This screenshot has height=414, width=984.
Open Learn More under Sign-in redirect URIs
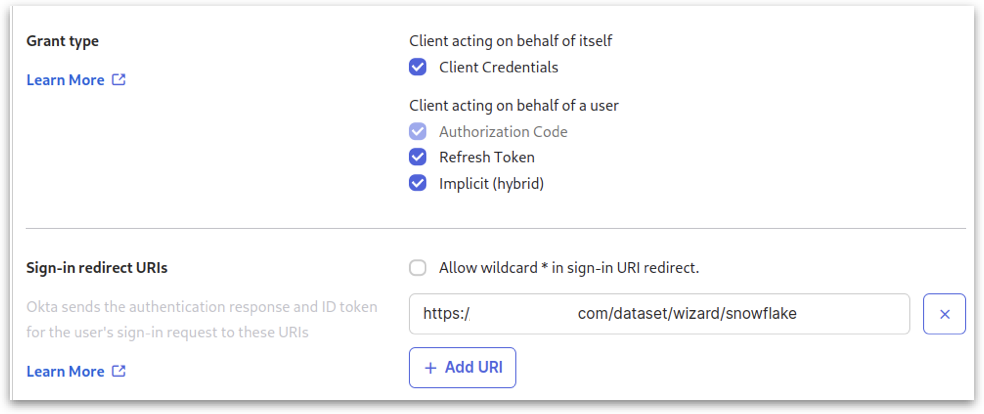(x=65, y=371)
